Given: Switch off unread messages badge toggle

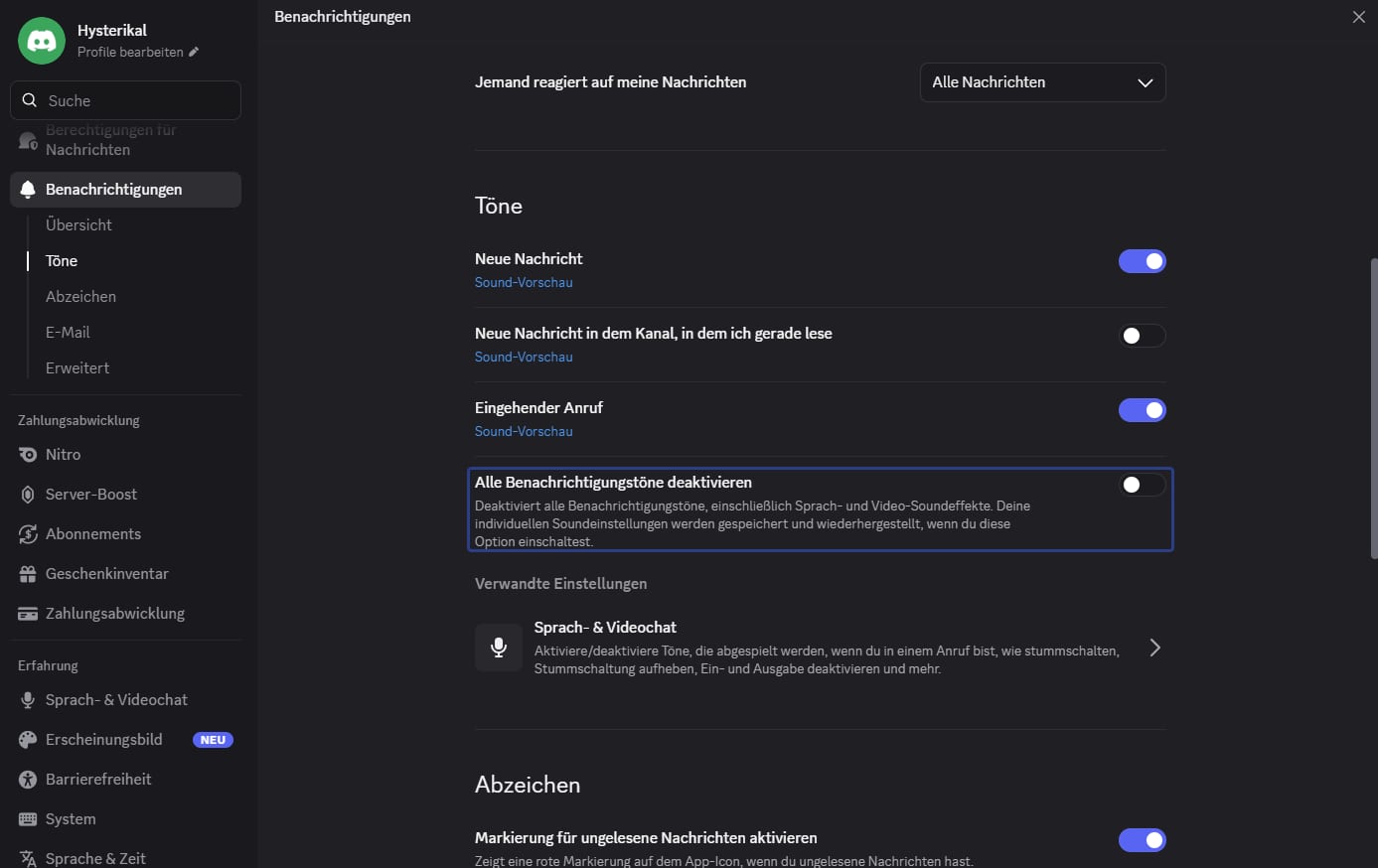Looking at the screenshot, I should [x=1143, y=840].
